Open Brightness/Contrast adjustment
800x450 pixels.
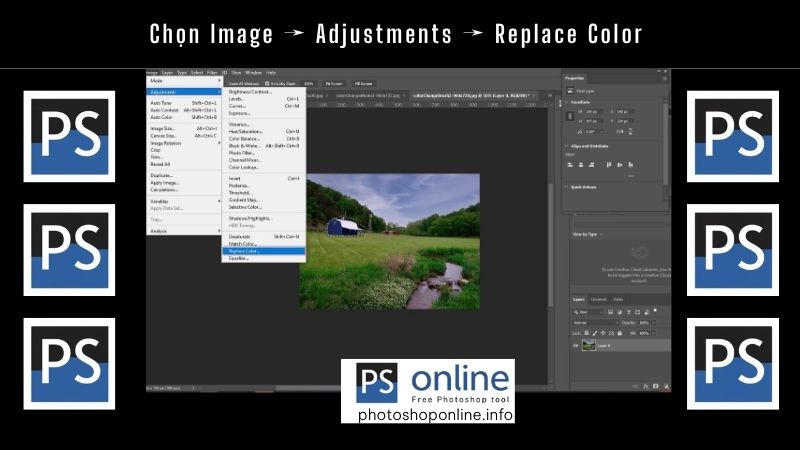[264, 92]
